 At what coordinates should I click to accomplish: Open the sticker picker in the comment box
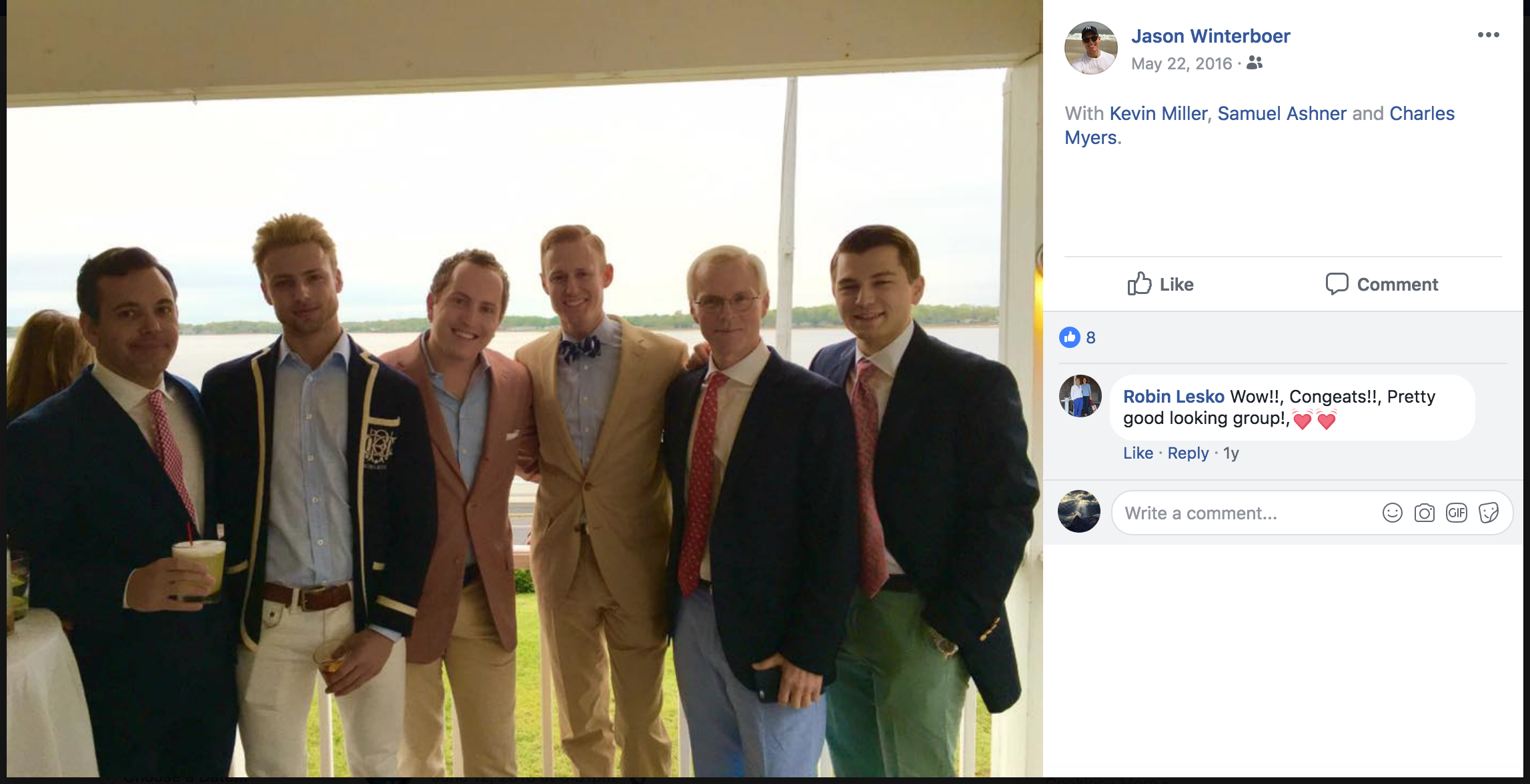click(x=1488, y=513)
